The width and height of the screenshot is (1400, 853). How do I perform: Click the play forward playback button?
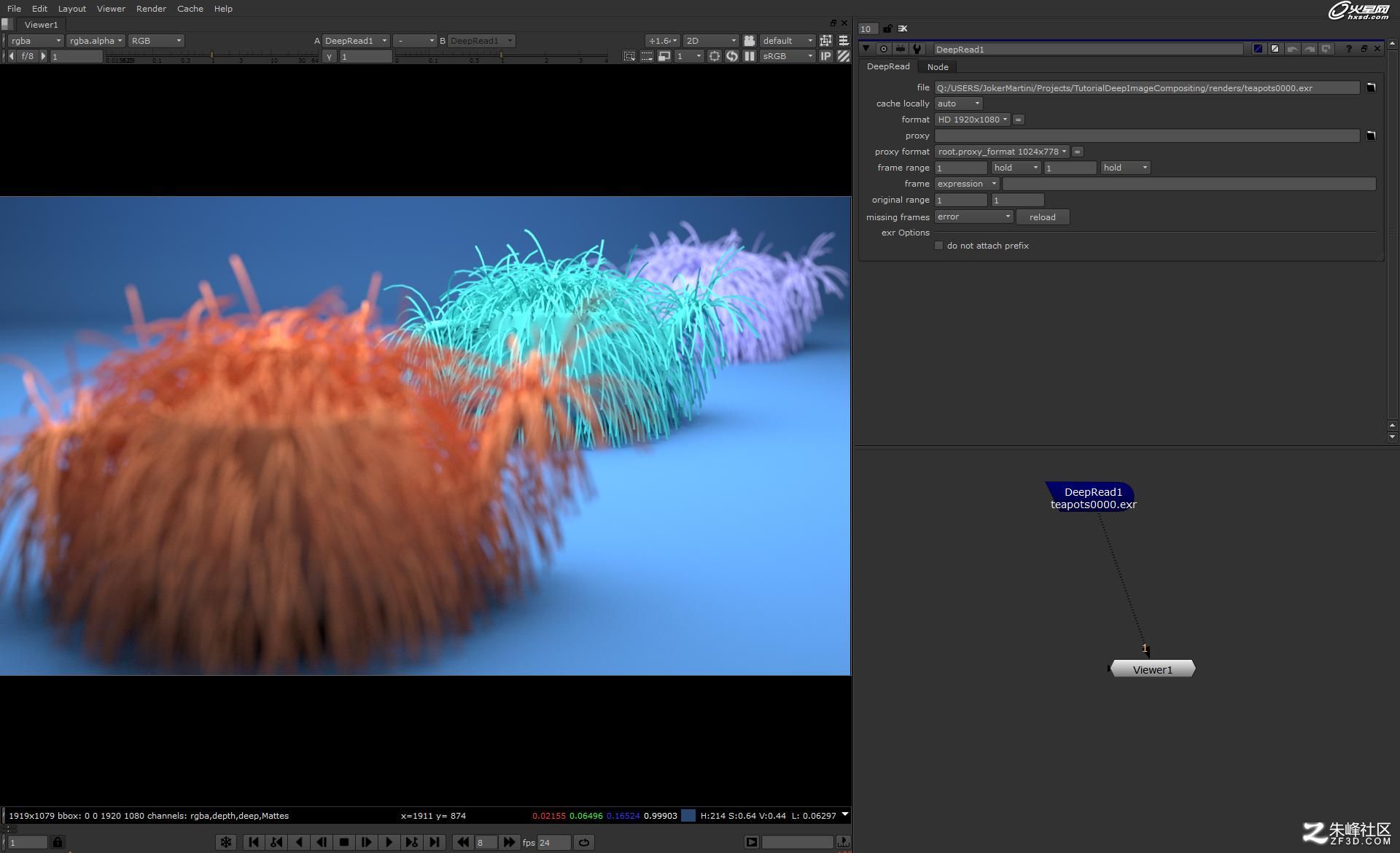[389, 842]
